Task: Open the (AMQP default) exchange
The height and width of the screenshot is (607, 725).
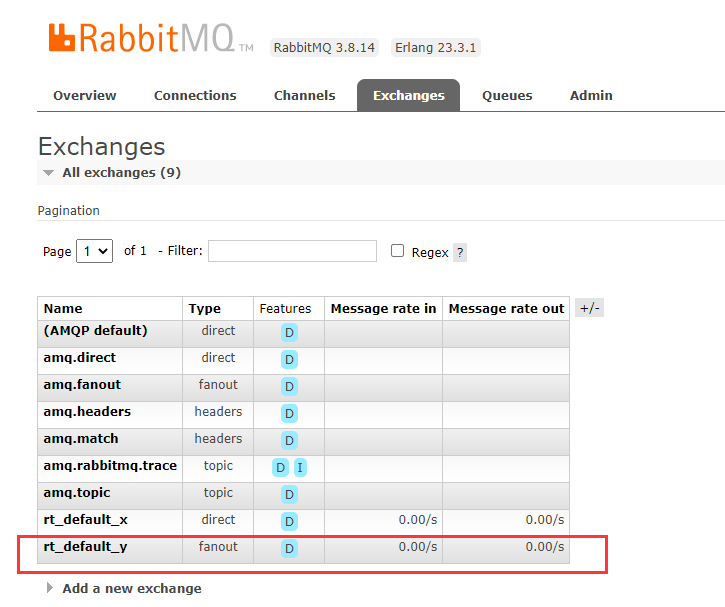Action: click(x=95, y=331)
